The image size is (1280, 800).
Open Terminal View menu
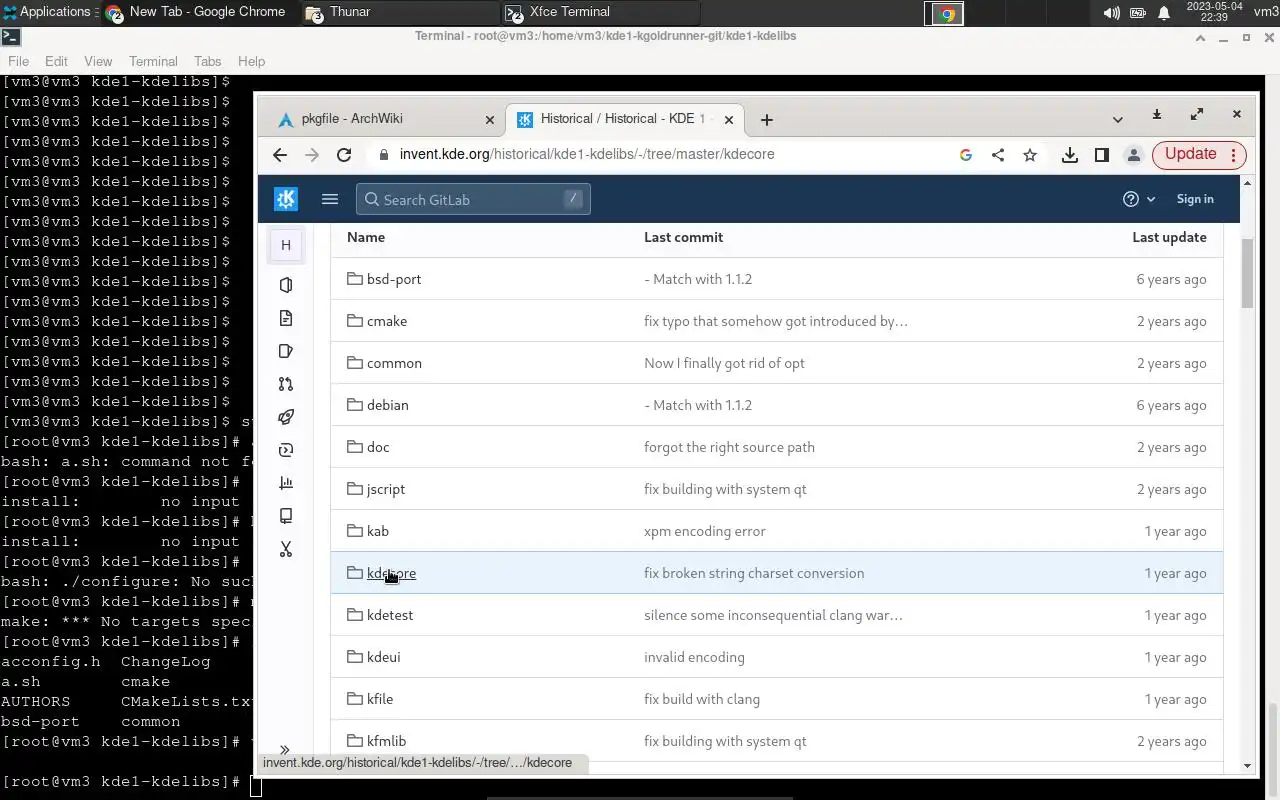tap(98, 61)
